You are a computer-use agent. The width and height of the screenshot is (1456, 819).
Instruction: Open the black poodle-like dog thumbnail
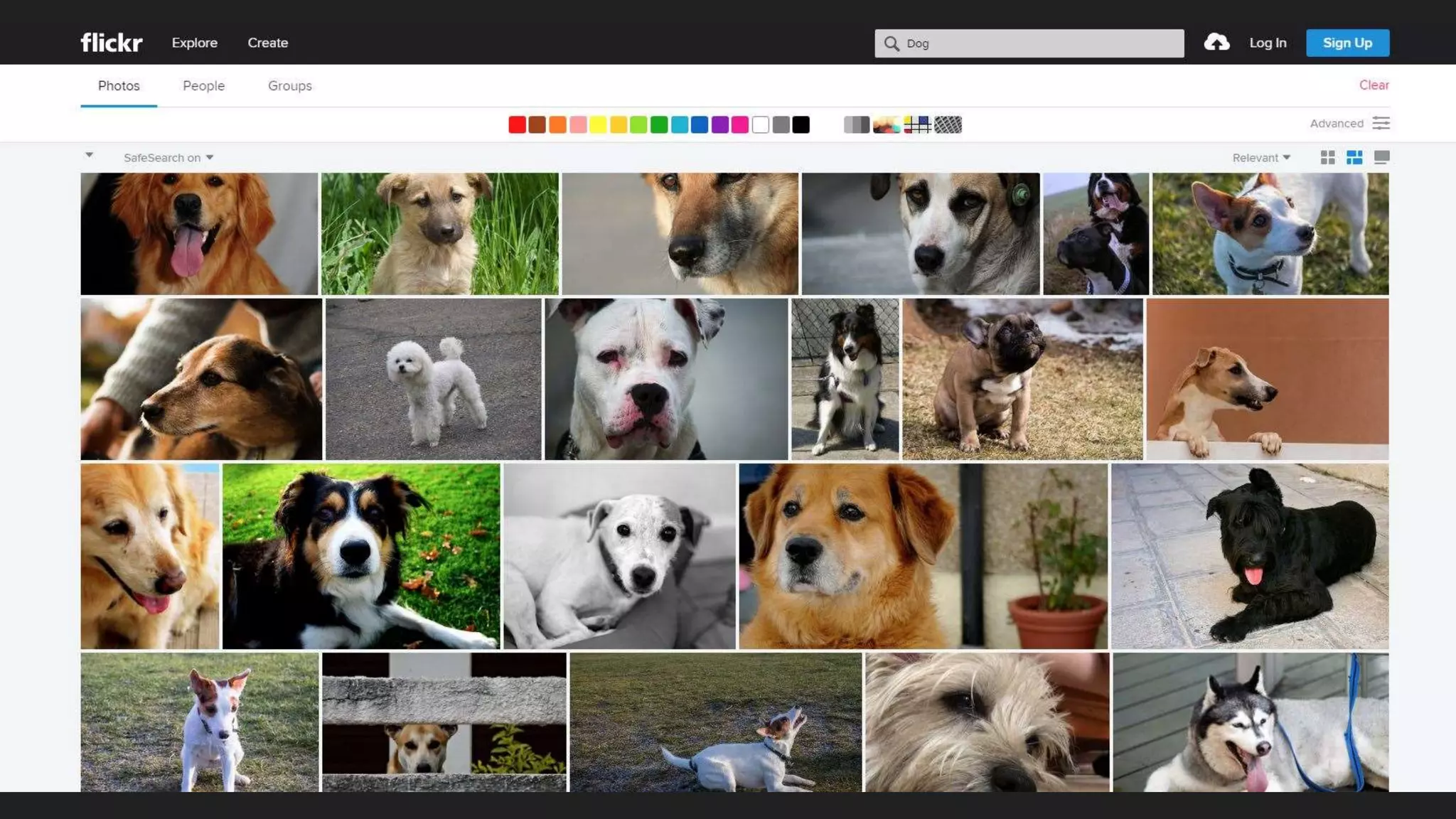[x=1248, y=556]
